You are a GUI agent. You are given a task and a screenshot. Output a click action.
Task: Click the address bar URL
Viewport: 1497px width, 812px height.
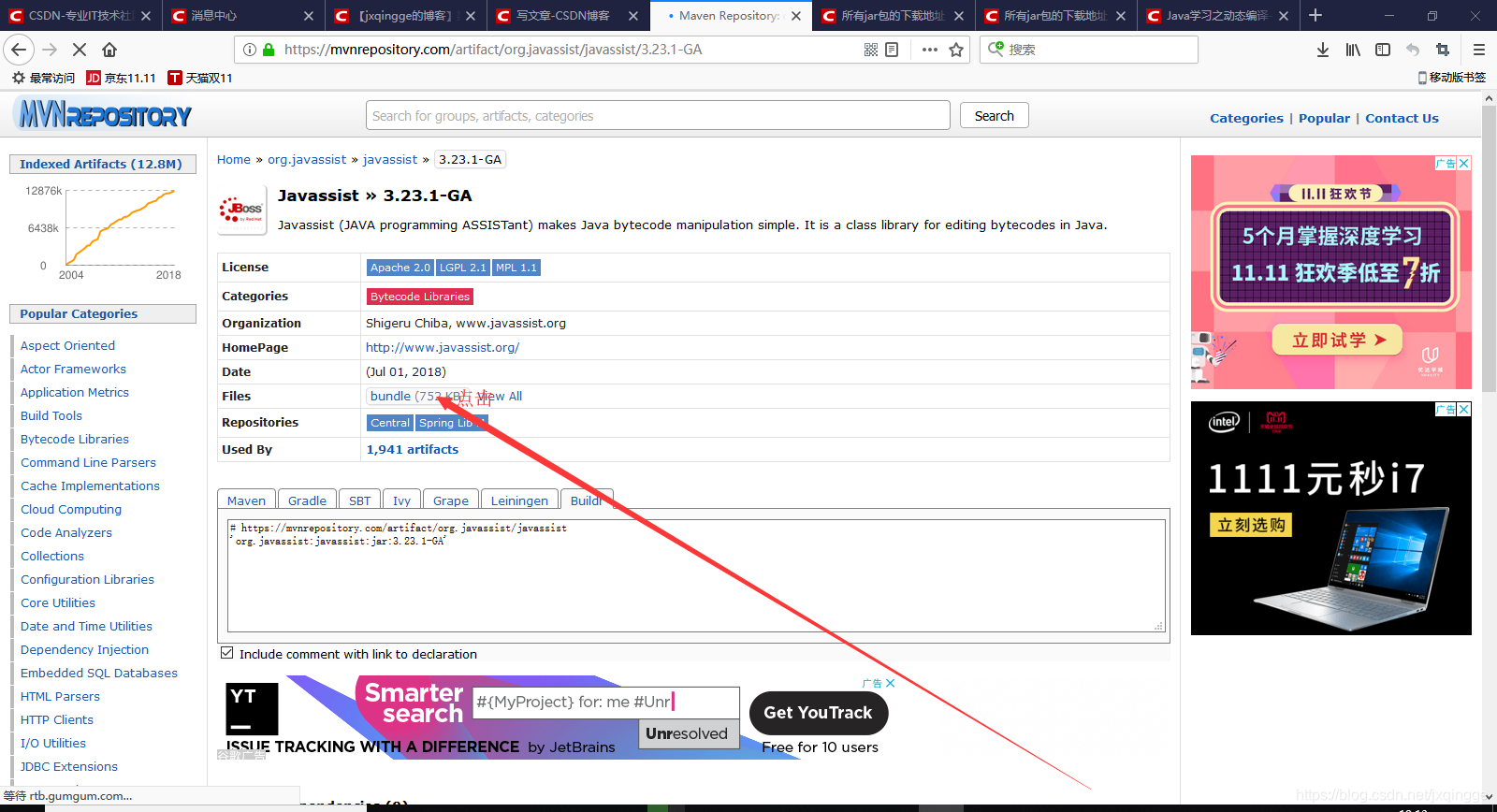click(493, 50)
